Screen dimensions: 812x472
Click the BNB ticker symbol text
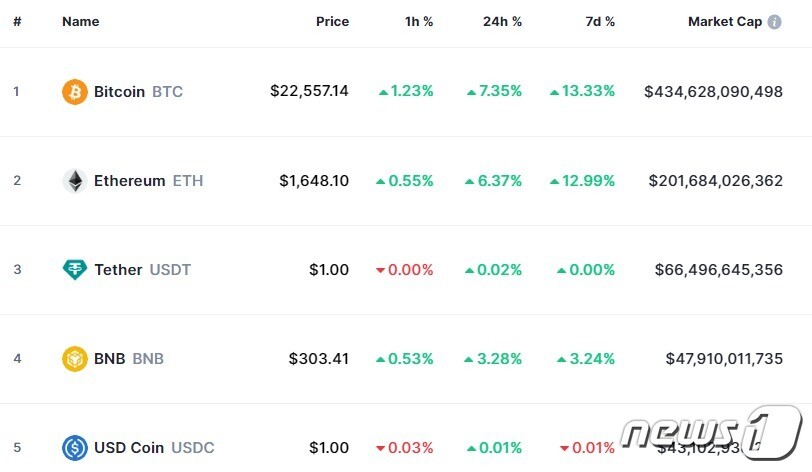click(148, 359)
